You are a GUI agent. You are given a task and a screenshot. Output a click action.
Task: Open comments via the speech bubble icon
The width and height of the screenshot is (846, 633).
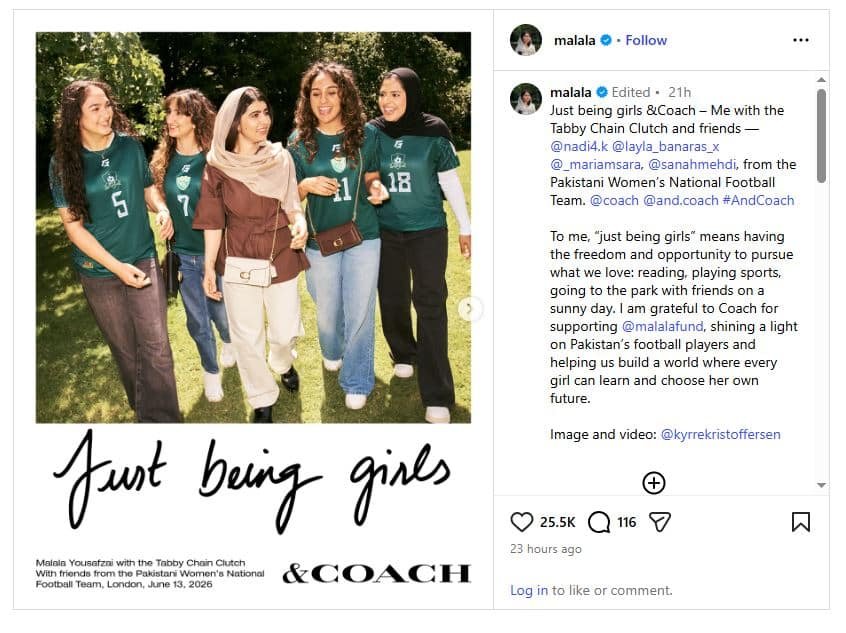[599, 522]
